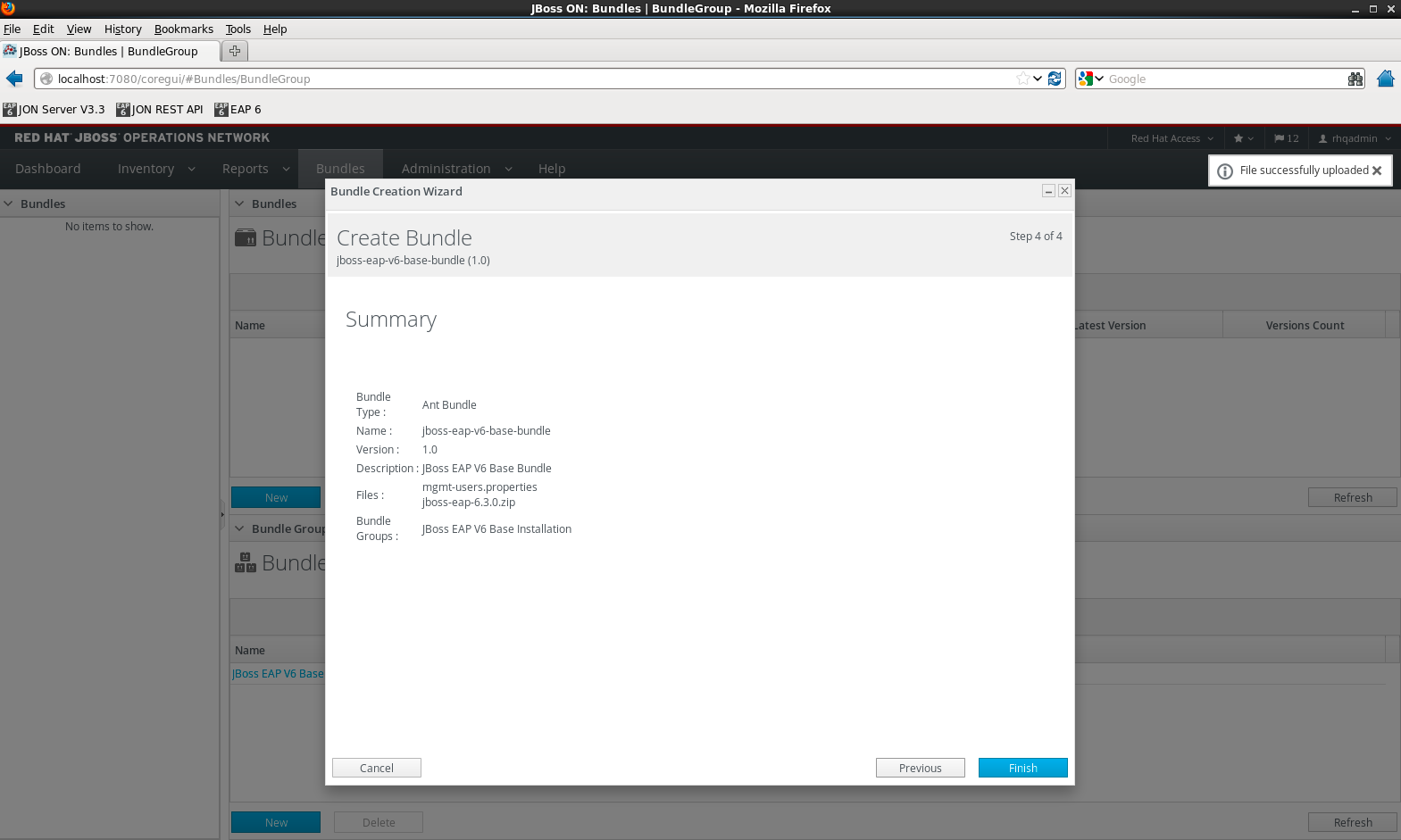Reload page with the refresh icon
This screenshot has width=1401, height=840.
click(1055, 79)
